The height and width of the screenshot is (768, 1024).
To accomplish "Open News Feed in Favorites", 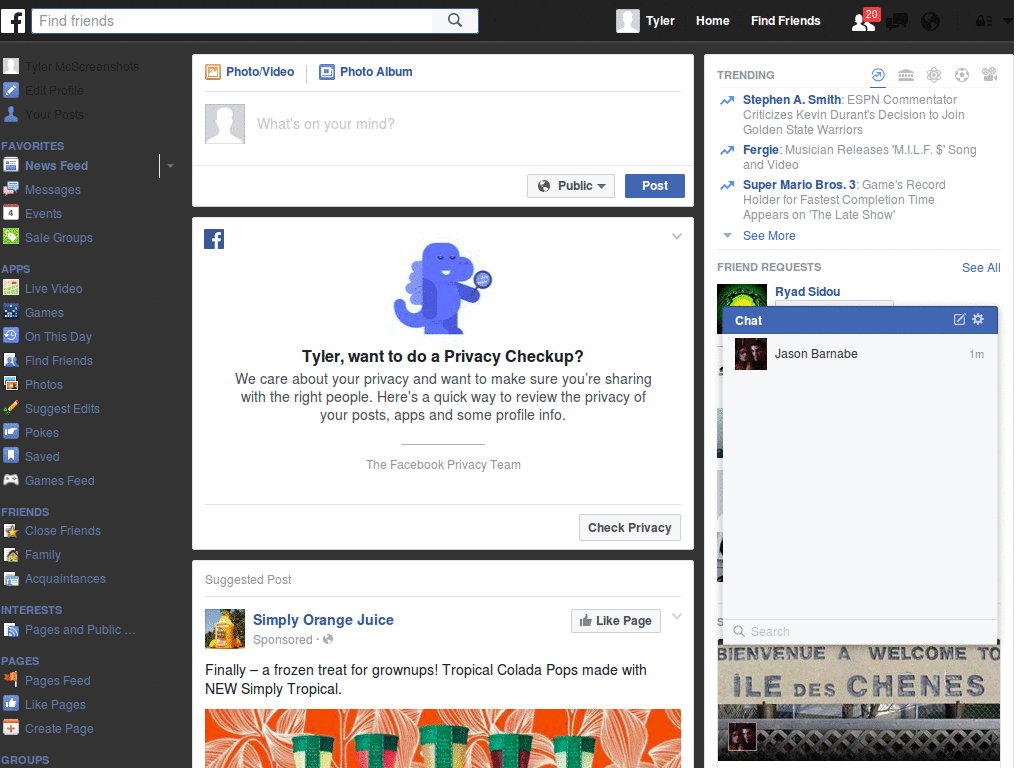I will click(56, 166).
